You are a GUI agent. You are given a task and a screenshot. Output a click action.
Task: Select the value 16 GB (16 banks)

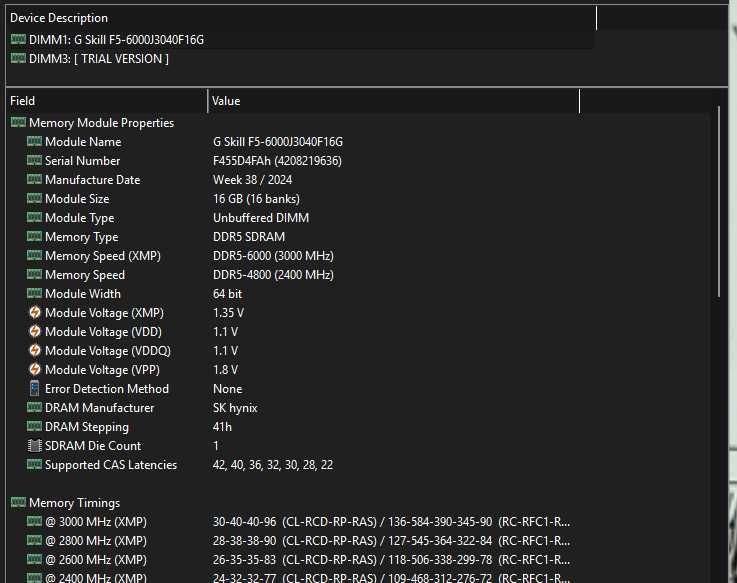point(256,199)
